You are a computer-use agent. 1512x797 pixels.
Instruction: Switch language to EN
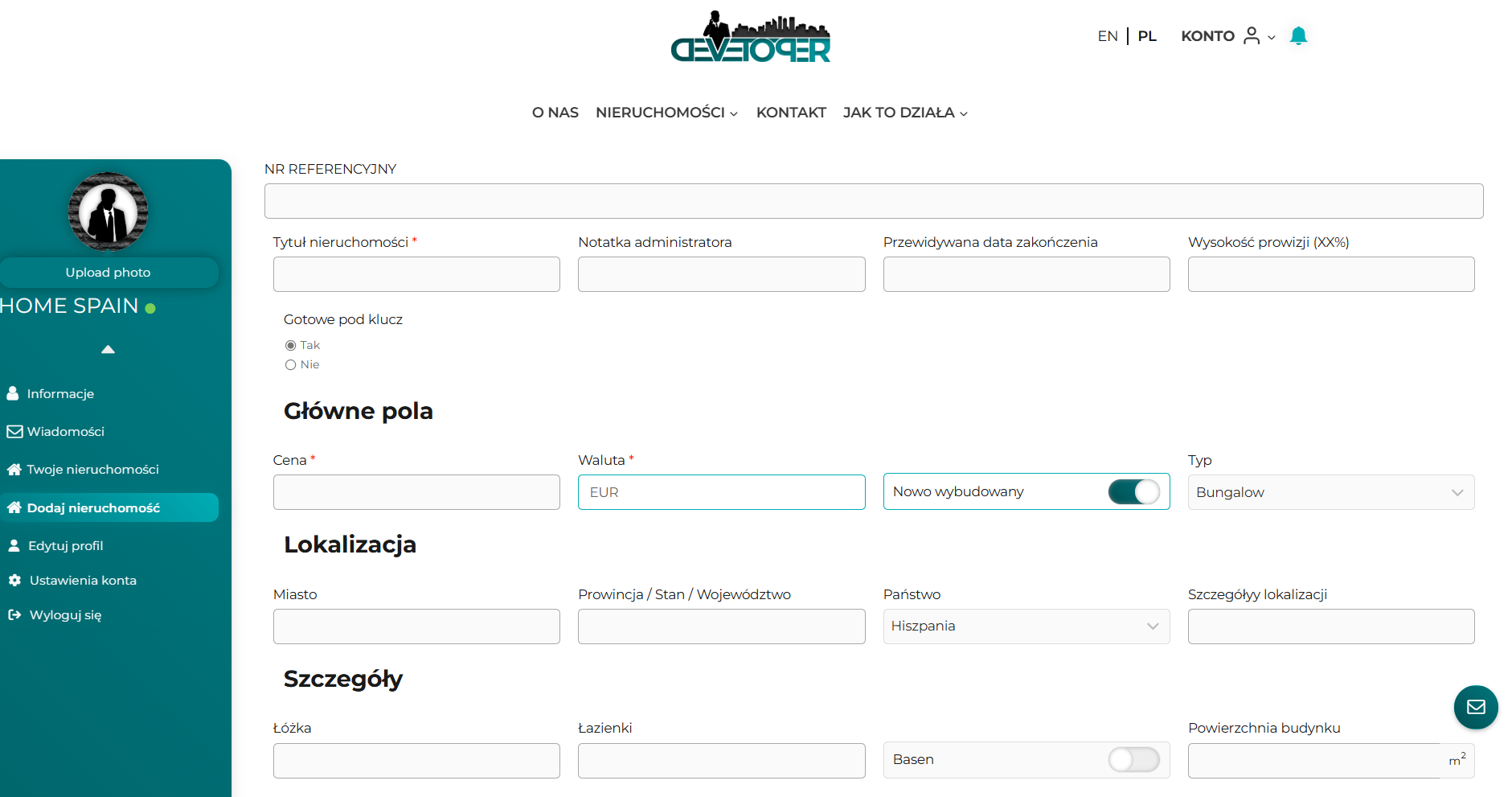(x=1108, y=36)
